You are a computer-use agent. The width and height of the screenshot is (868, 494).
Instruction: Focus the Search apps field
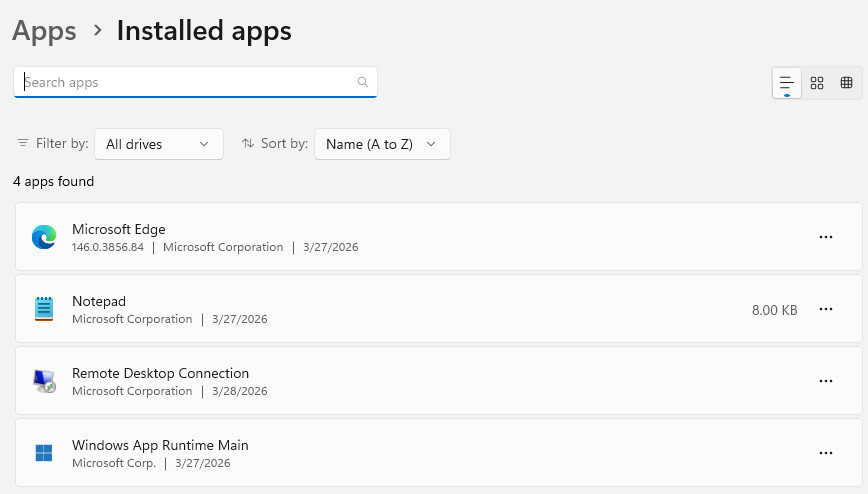(x=195, y=82)
